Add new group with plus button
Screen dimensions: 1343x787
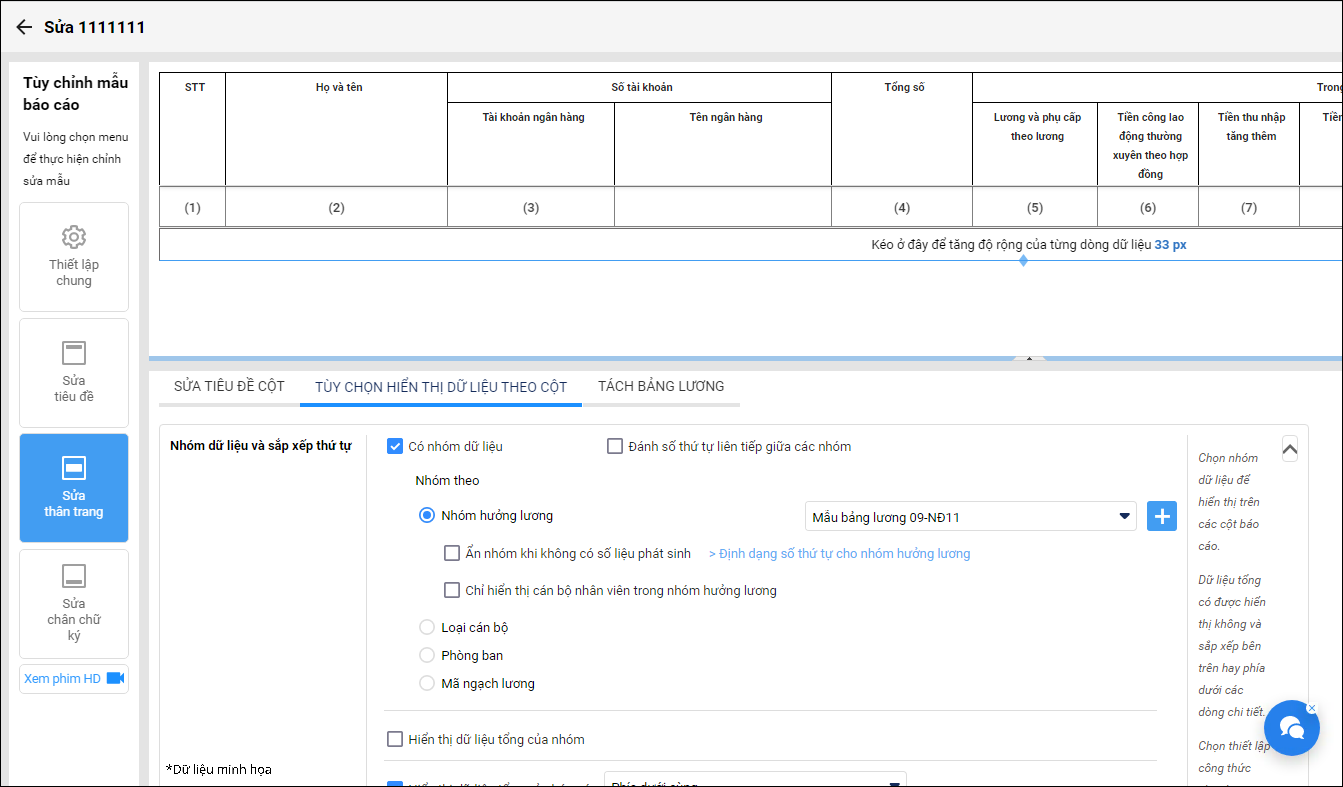pos(1162,517)
